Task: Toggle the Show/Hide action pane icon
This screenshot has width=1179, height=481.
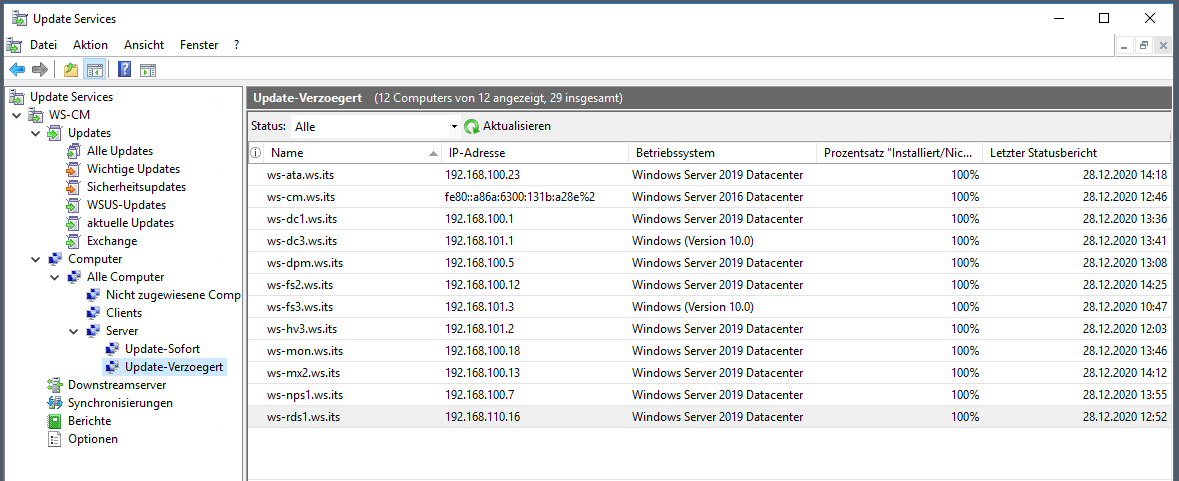Action: pos(148,70)
